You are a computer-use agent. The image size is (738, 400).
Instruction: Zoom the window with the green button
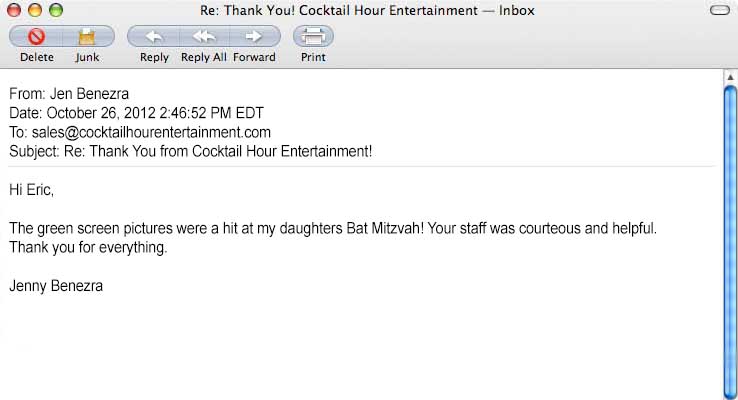[55, 11]
